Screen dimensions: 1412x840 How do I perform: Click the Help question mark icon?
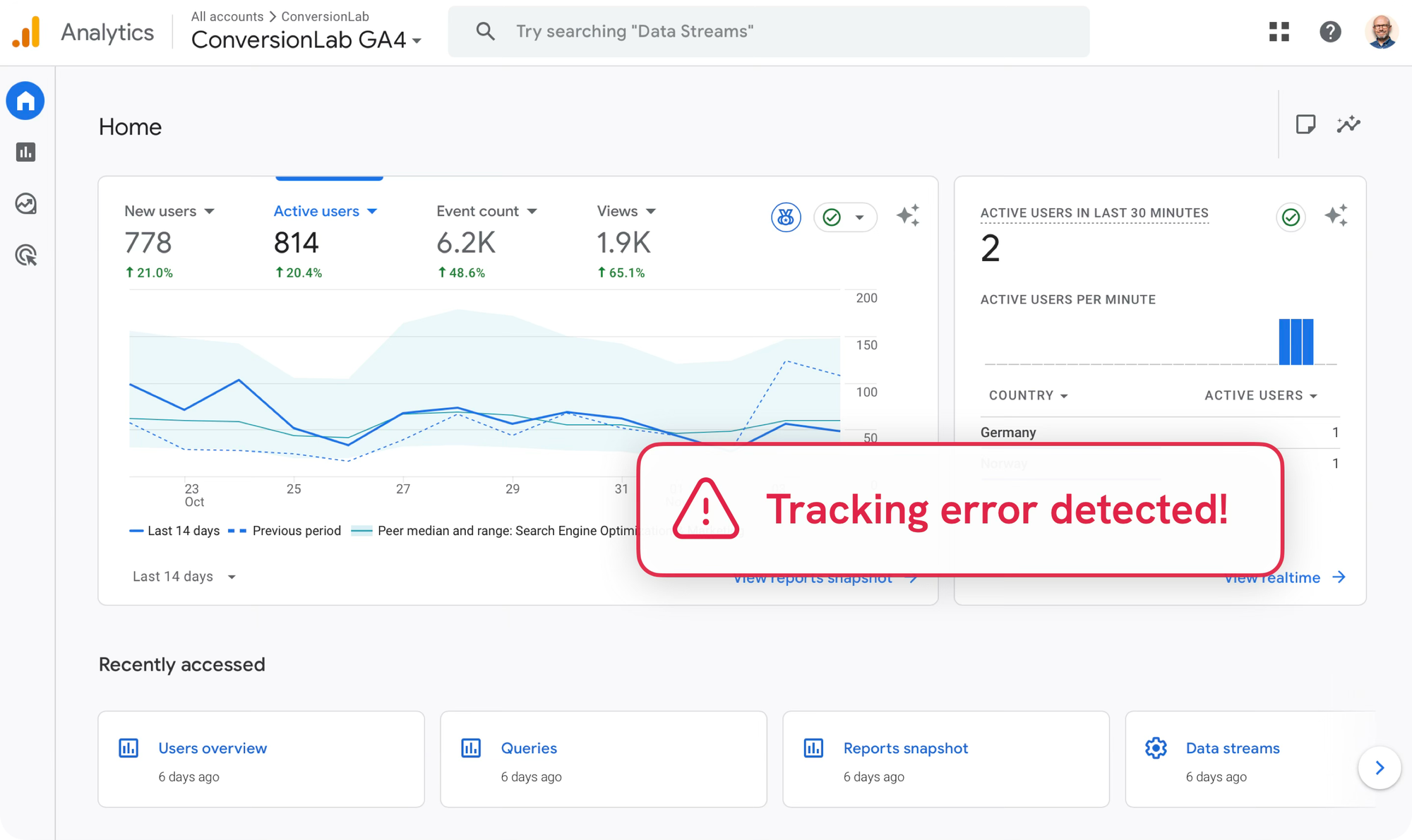click(1330, 32)
